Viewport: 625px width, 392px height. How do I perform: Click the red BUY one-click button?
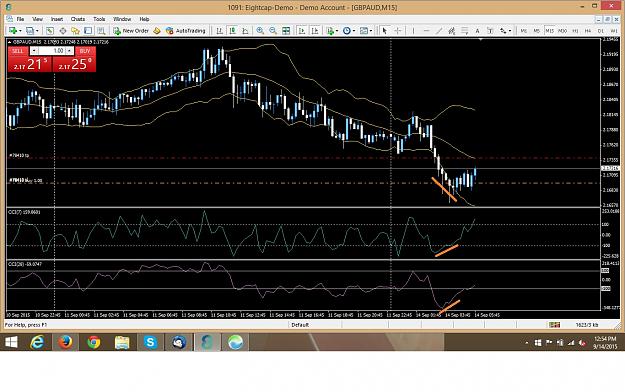click(85, 51)
